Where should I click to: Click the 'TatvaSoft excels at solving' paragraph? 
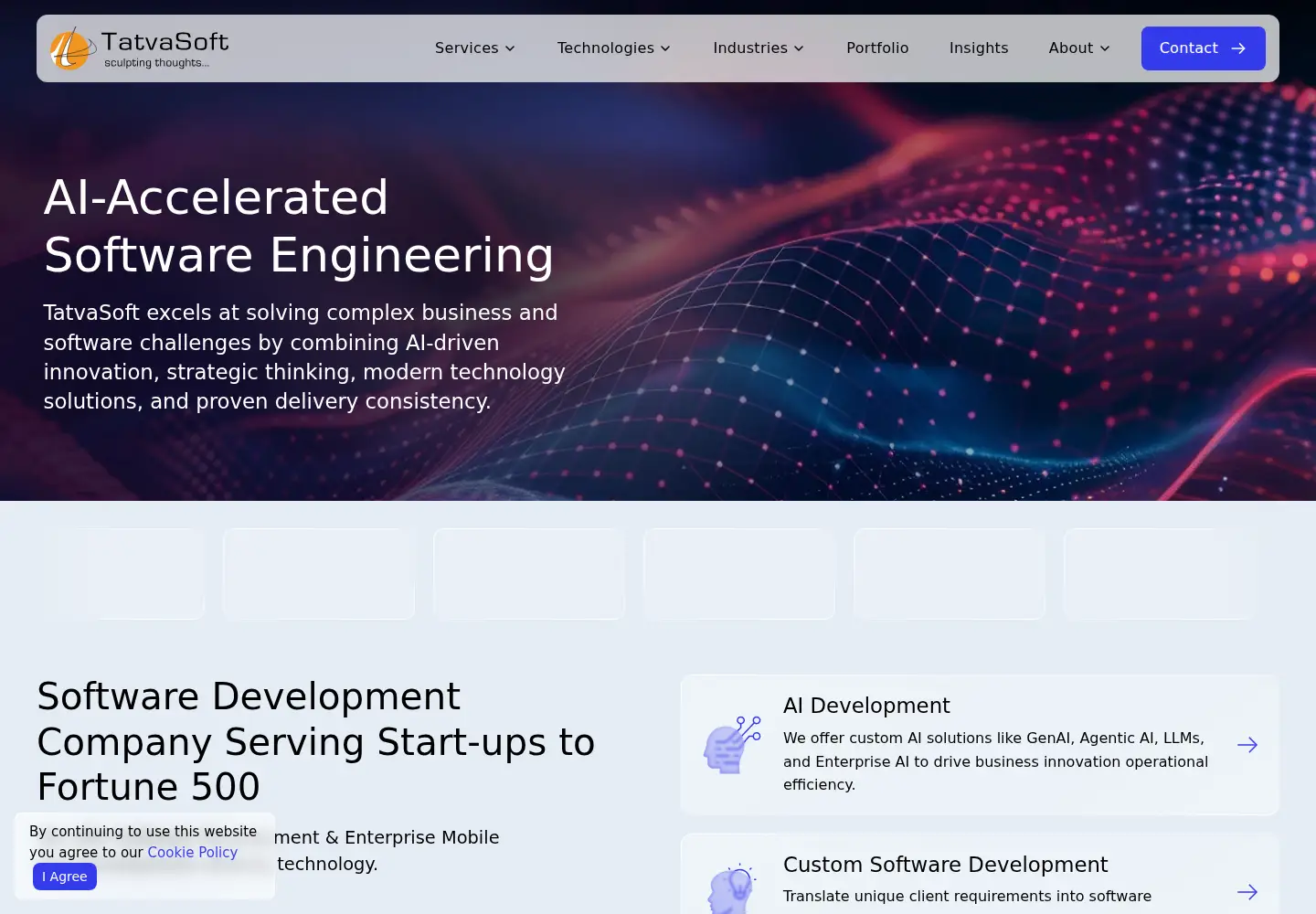tap(304, 356)
